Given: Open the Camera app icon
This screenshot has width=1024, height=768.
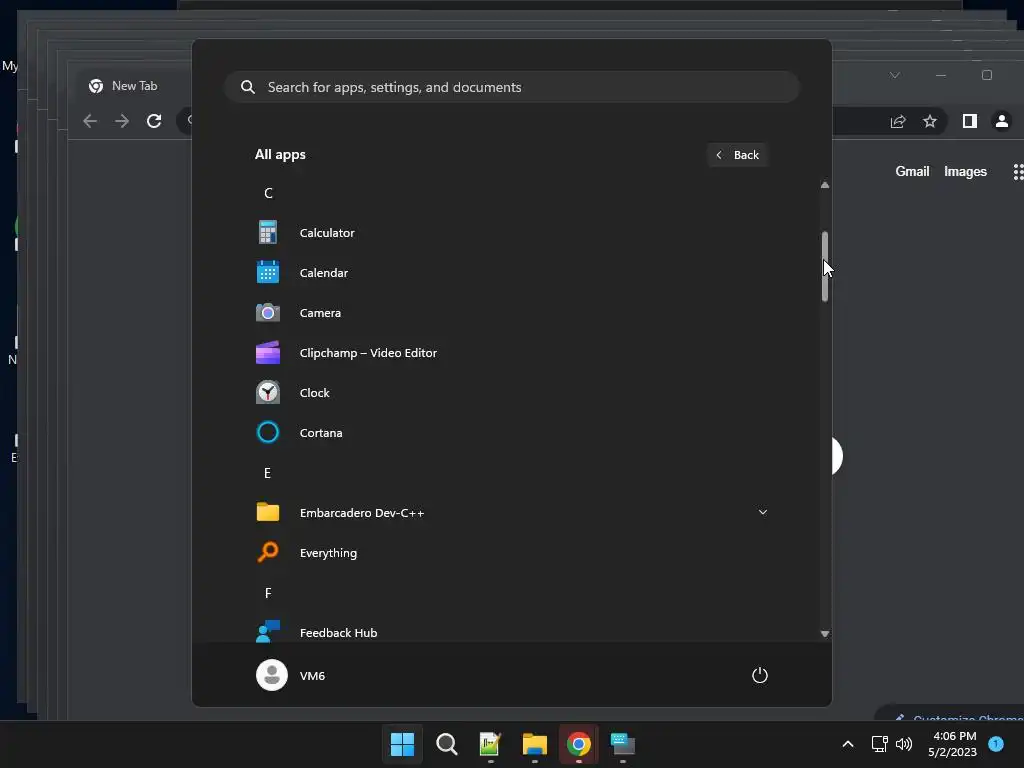Looking at the screenshot, I should (x=268, y=313).
